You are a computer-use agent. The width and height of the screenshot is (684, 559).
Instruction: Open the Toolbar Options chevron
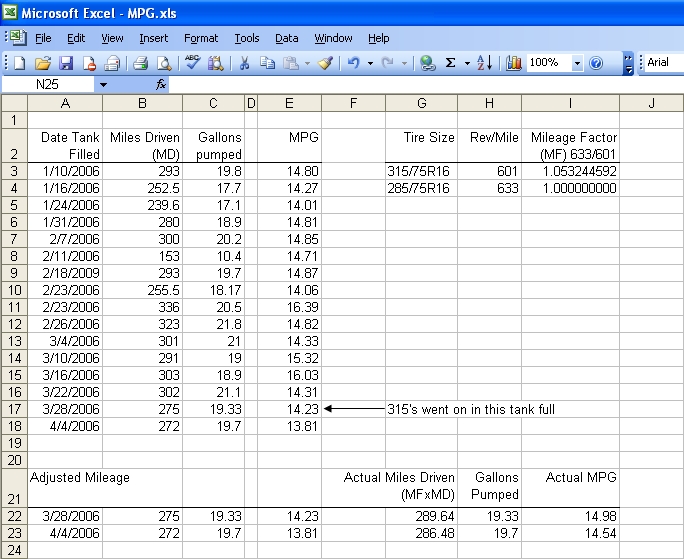coord(628,64)
